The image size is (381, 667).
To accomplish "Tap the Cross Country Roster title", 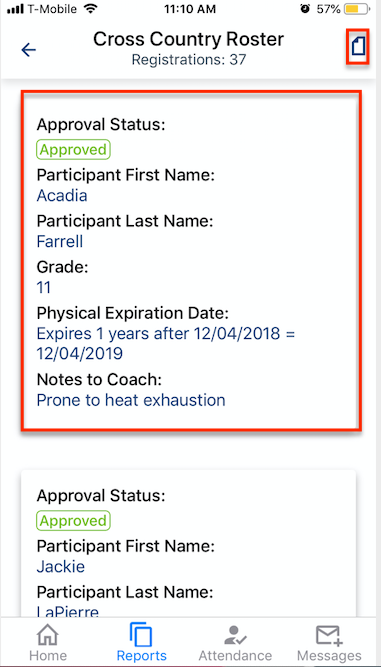I will (x=188, y=40).
